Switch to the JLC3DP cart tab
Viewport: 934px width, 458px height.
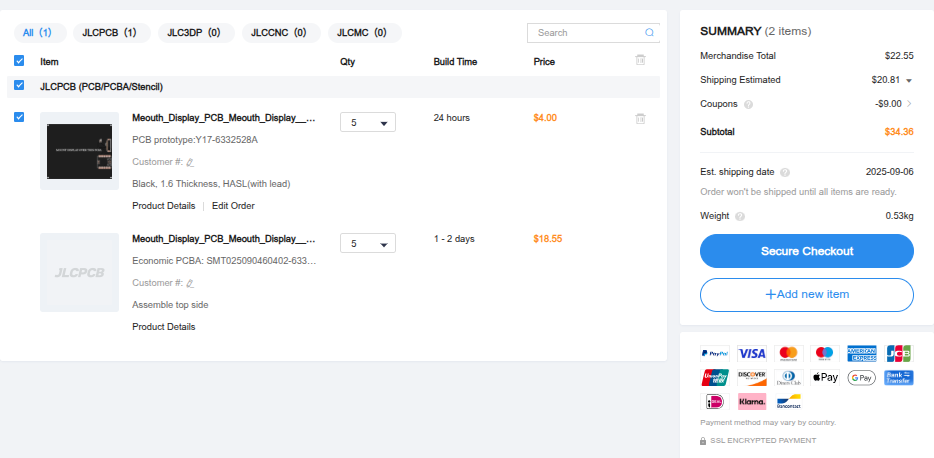pyautogui.click(x=196, y=33)
